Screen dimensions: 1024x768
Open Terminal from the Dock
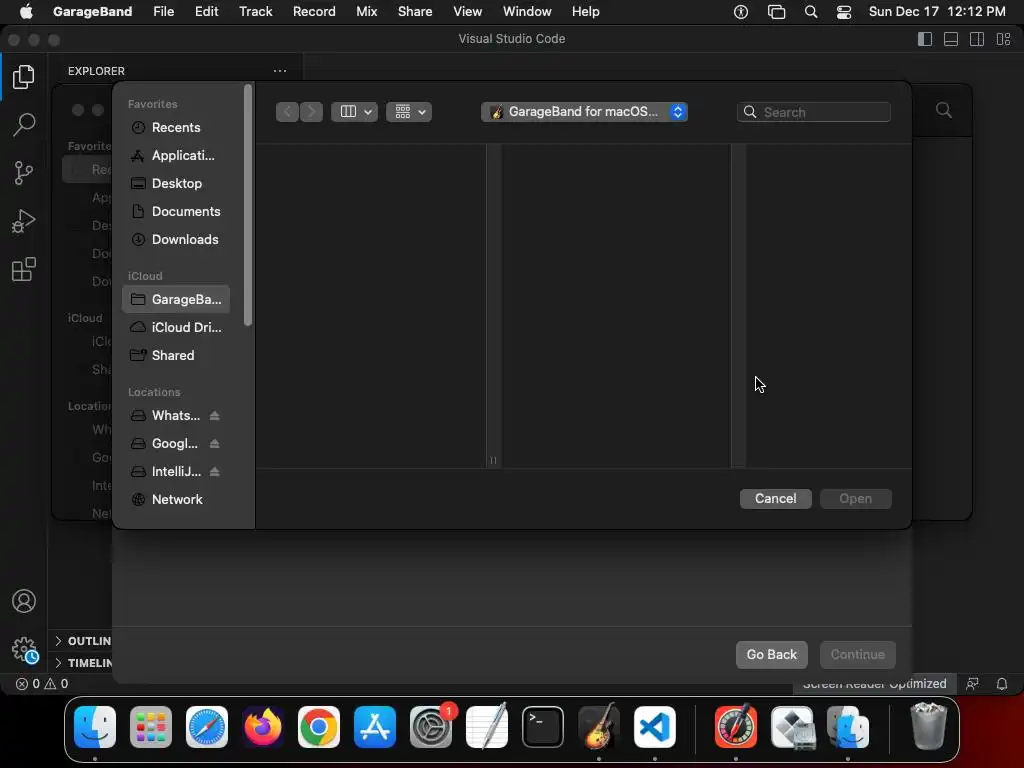point(543,726)
